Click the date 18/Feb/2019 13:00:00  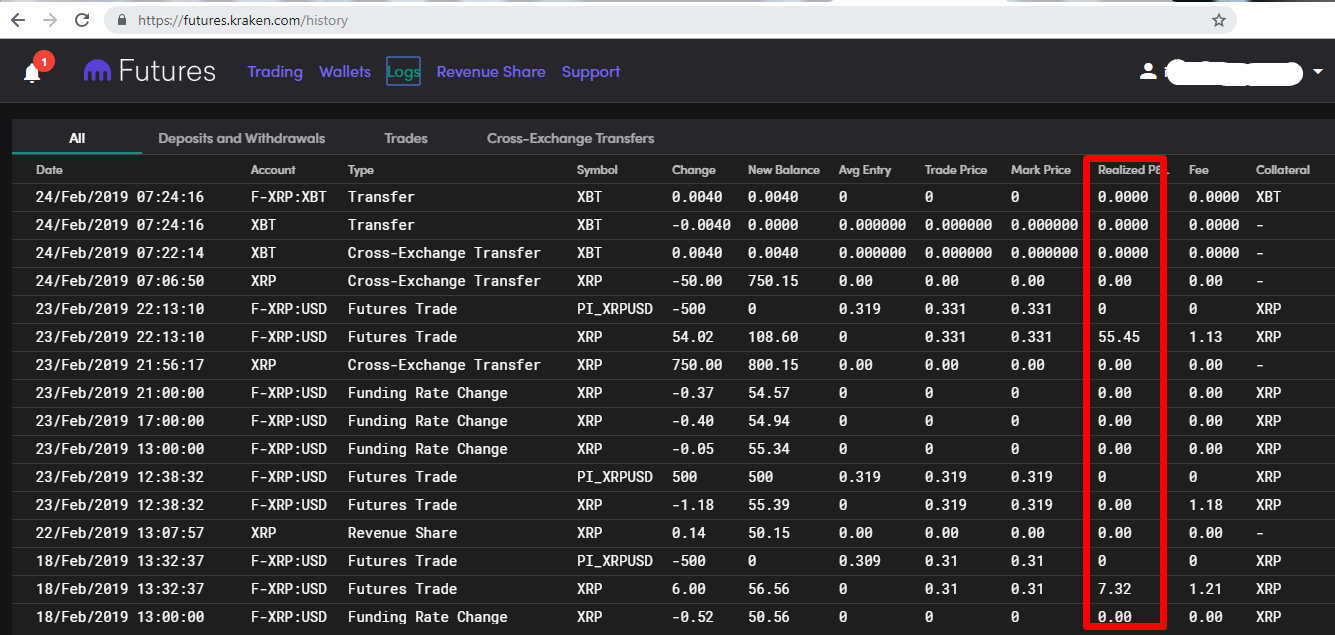point(120,617)
